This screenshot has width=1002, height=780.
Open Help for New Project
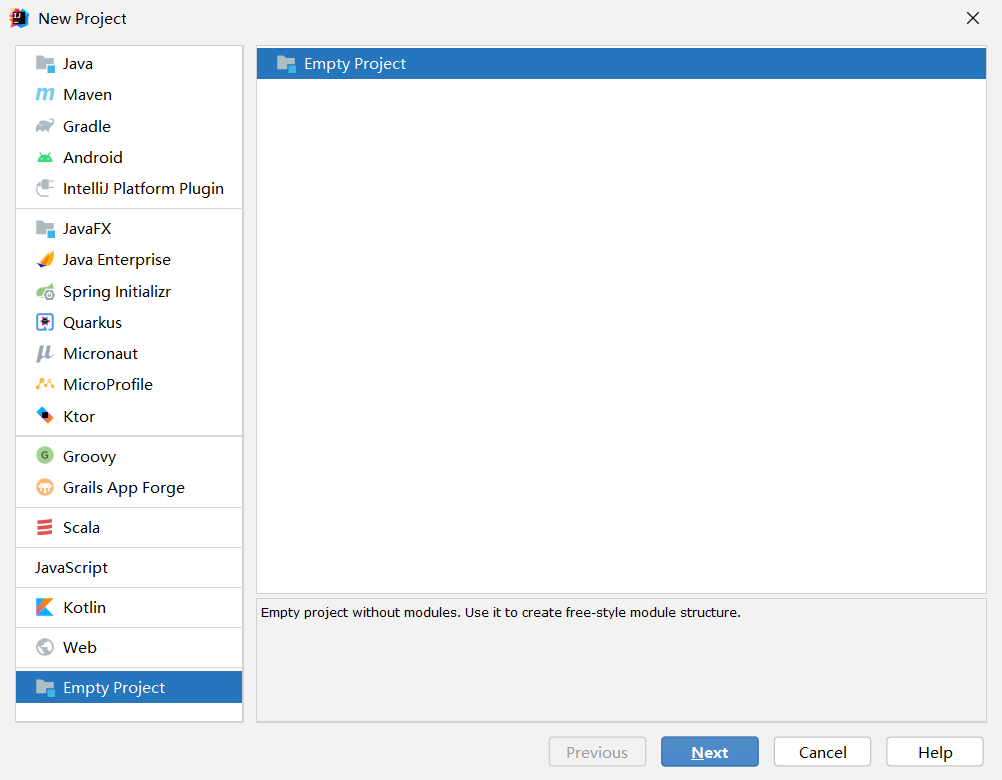point(935,751)
